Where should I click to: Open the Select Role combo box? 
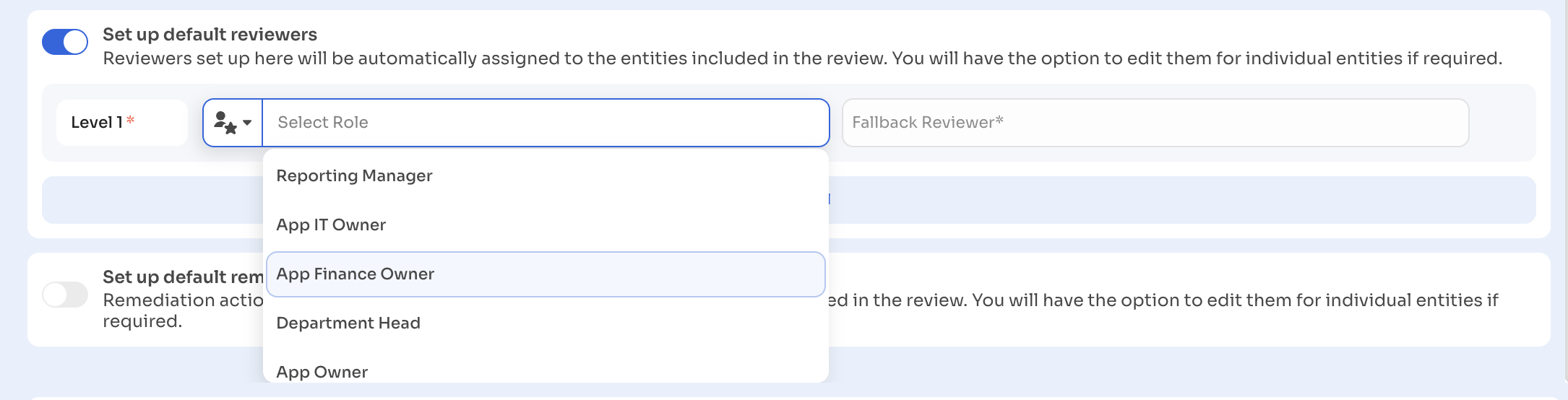pos(546,123)
